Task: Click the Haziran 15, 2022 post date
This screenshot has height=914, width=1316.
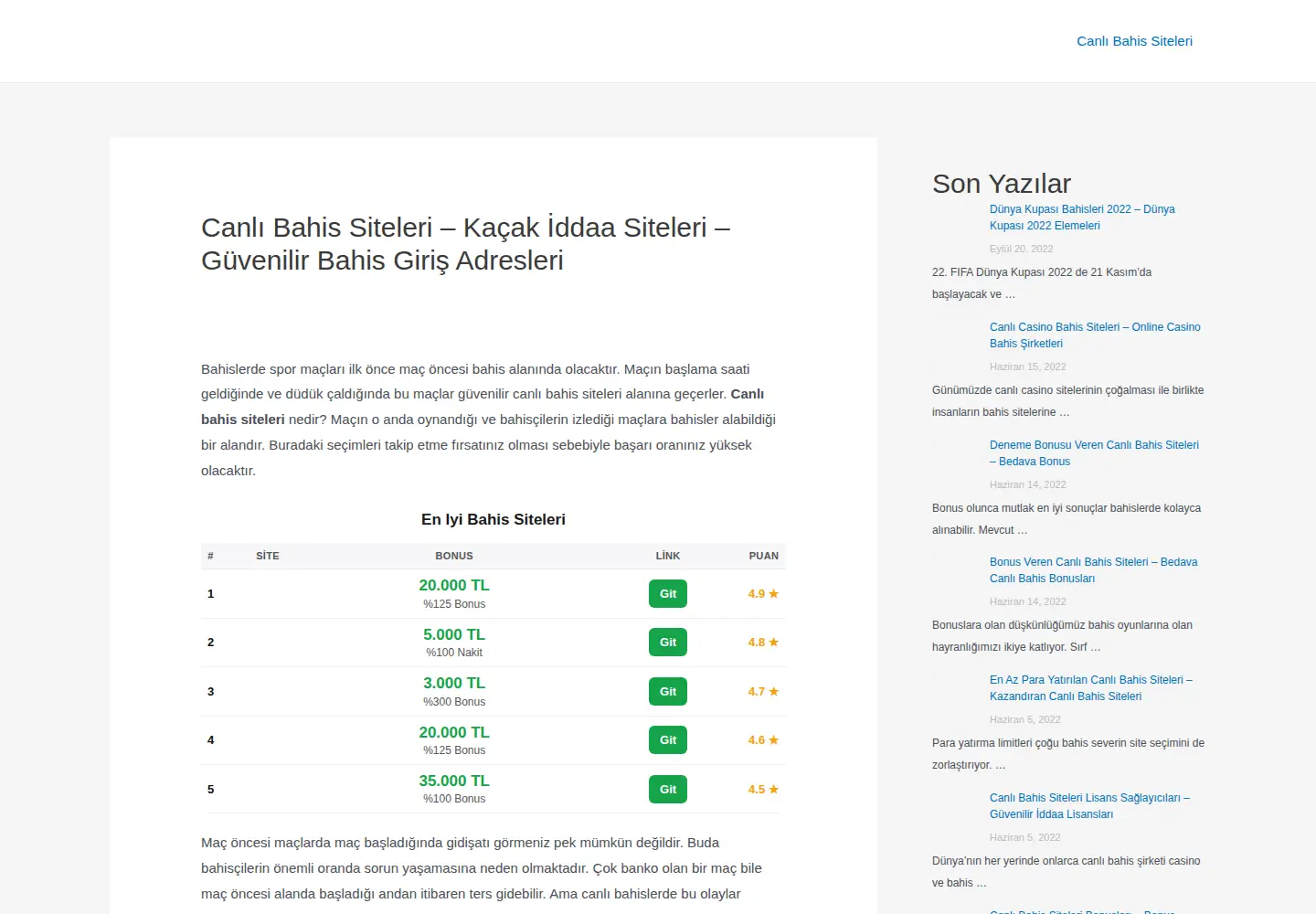Action: (1028, 367)
